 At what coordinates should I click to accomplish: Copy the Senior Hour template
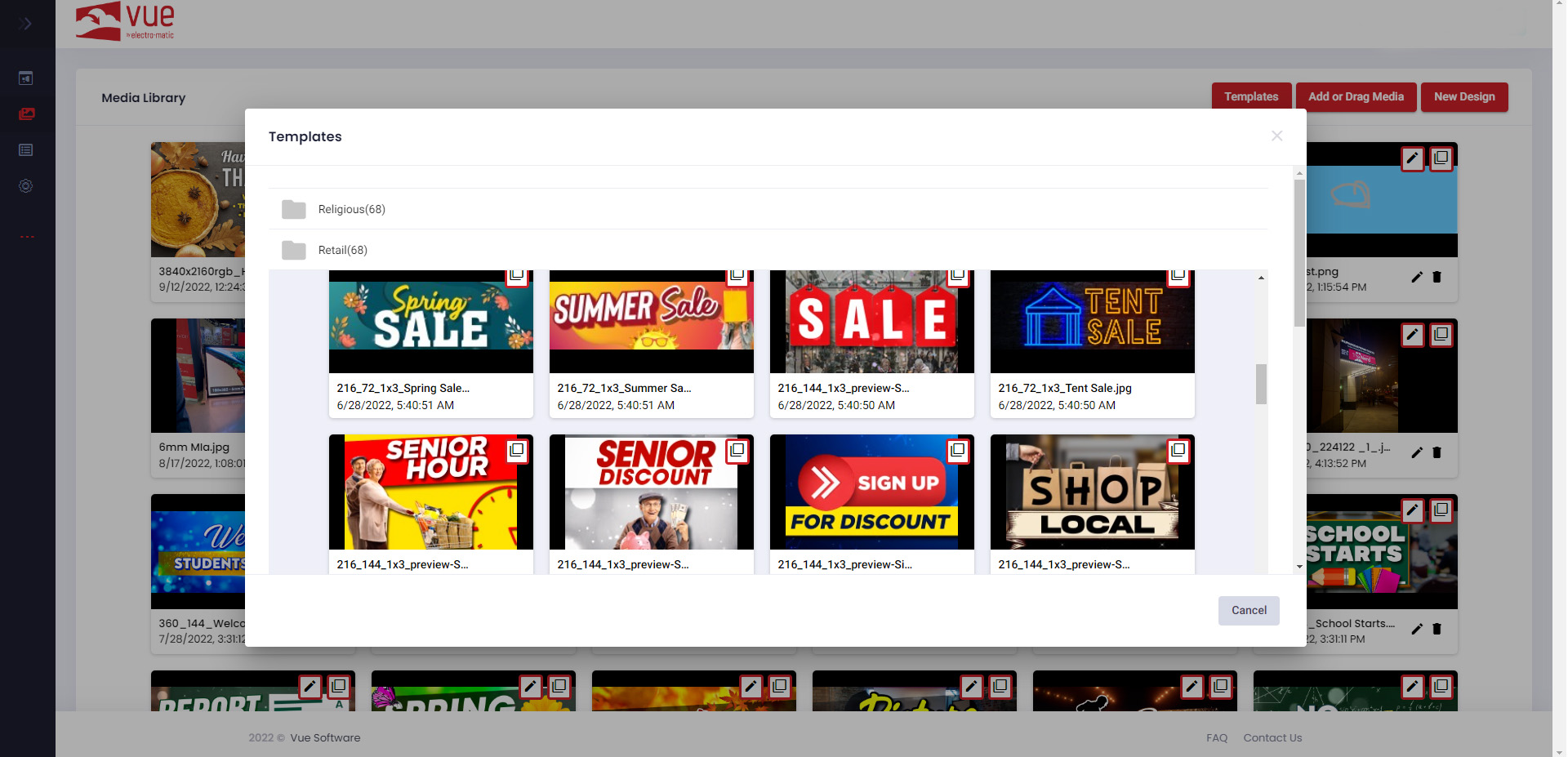(x=517, y=450)
